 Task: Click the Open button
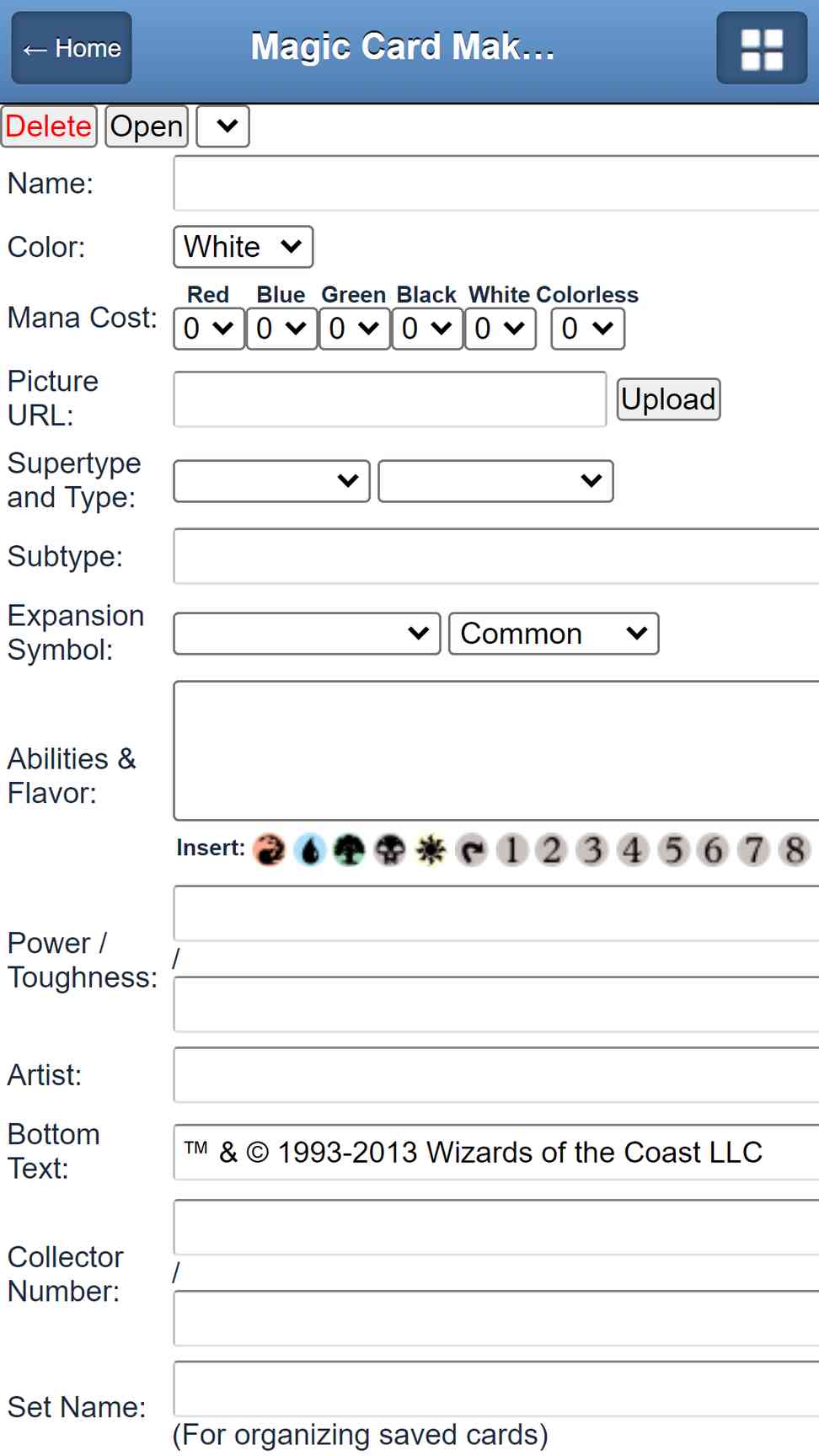pyautogui.click(x=147, y=126)
